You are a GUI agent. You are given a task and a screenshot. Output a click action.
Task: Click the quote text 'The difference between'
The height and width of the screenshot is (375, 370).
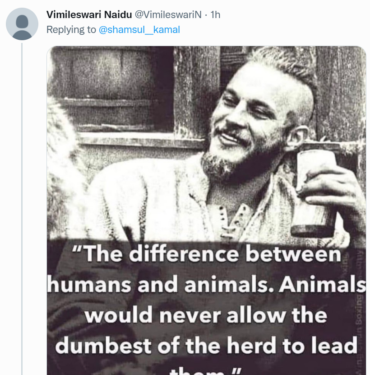207,254
